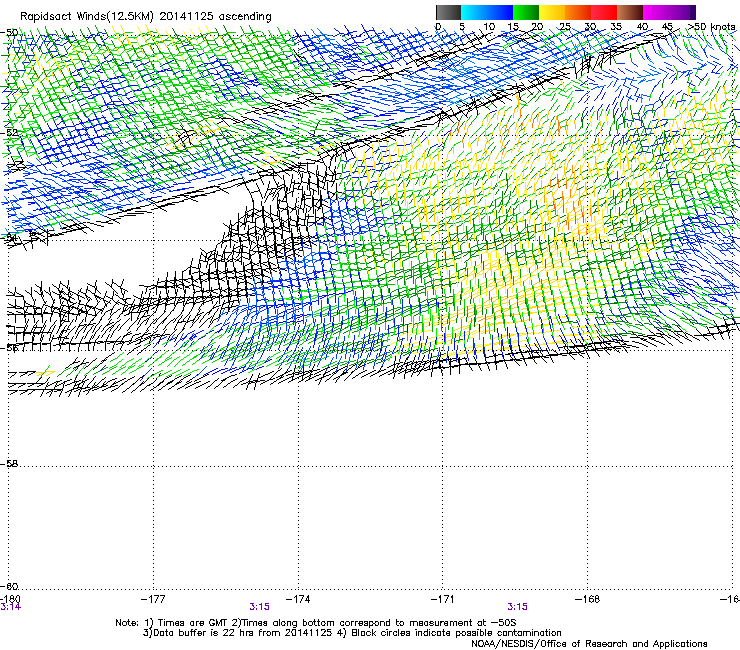Click the purple 3:15 time label near -171

[x=518, y=607]
